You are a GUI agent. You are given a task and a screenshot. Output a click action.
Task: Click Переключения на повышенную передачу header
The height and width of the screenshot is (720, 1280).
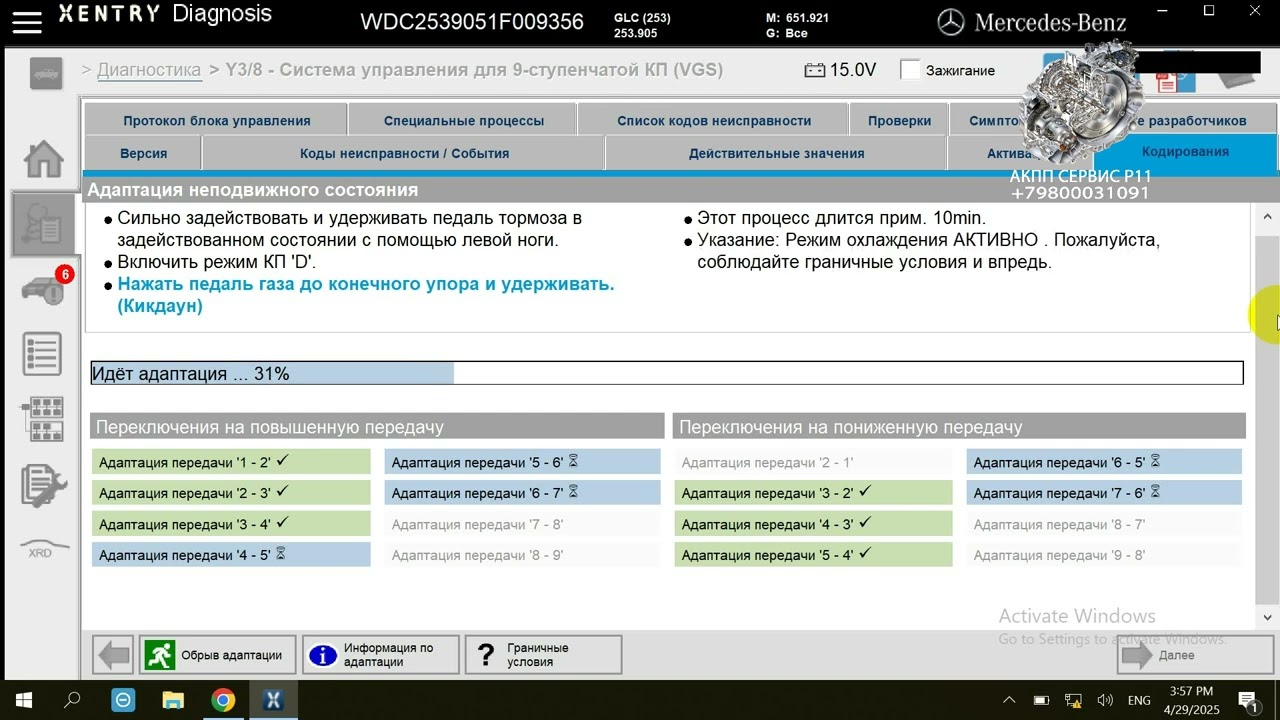pyautogui.click(x=377, y=427)
